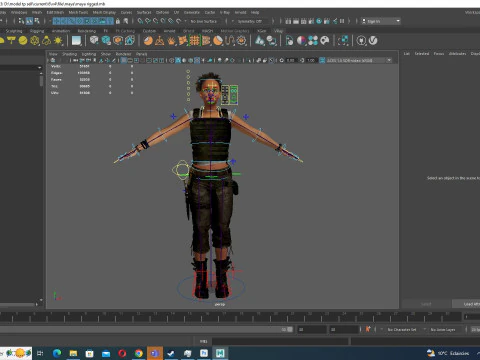
Task: Open the Renderer menu in the viewport panel
Action: pyautogui.click(x=123, y=54)
